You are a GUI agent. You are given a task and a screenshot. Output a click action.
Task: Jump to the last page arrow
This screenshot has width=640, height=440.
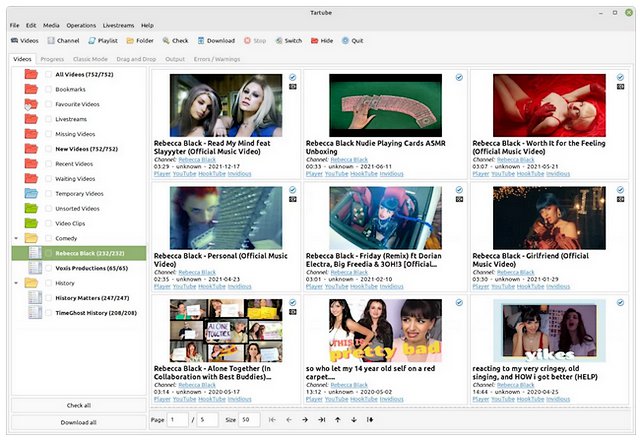point(322,420)
